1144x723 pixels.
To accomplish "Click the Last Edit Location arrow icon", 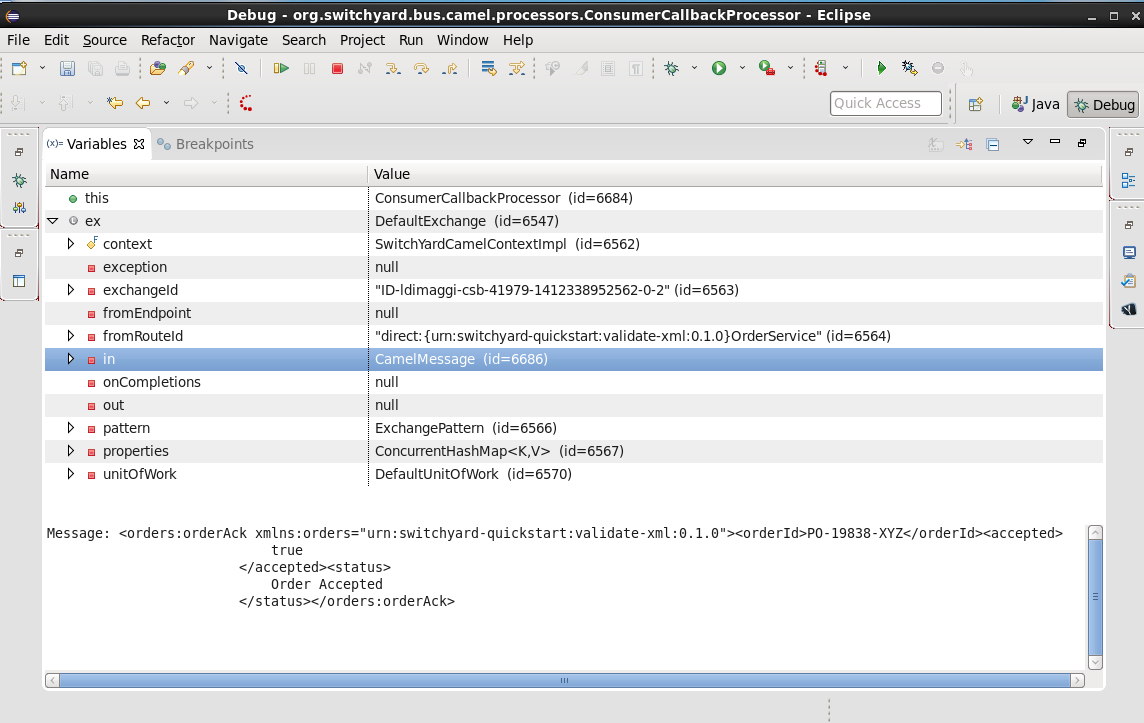I will tap(115, 103).
